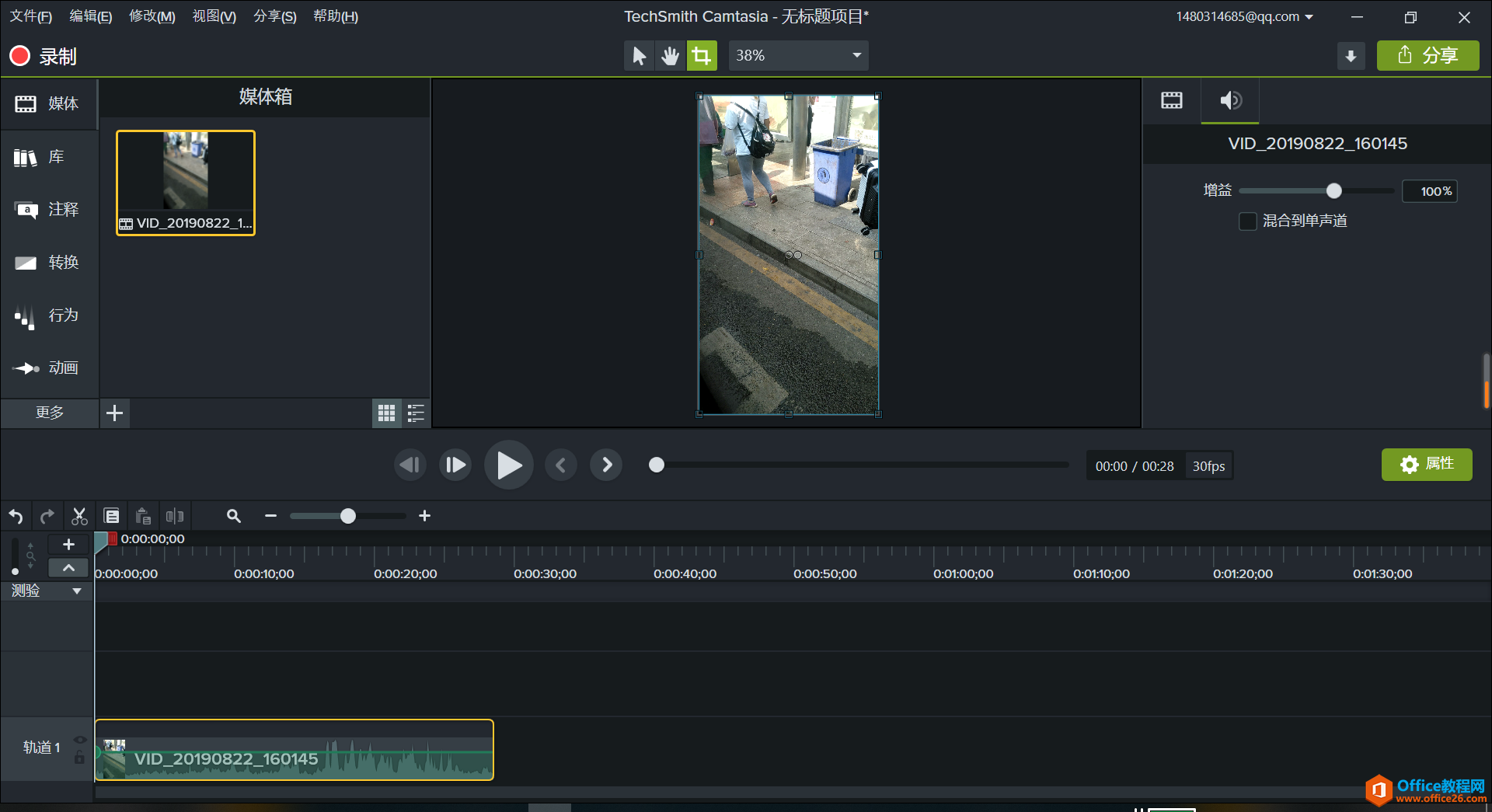Image resolution: width=1492 pixels, height=812 pixels.
Task: Toggle 轨道 1 visibility eye icon
Action: tap(80, 740)
